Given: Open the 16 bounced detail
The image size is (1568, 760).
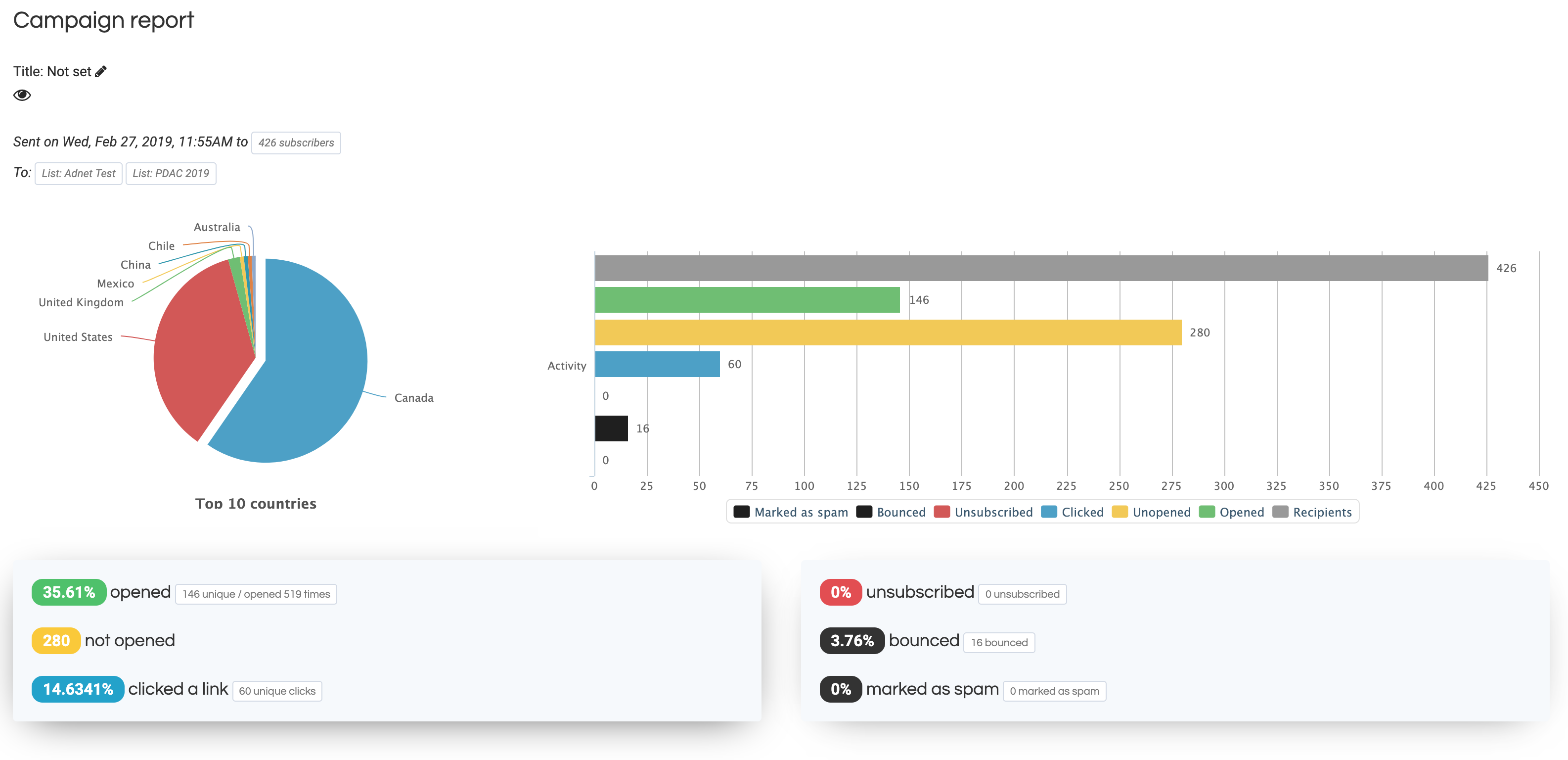Looking at the screenshot, I should pos(999,642).
